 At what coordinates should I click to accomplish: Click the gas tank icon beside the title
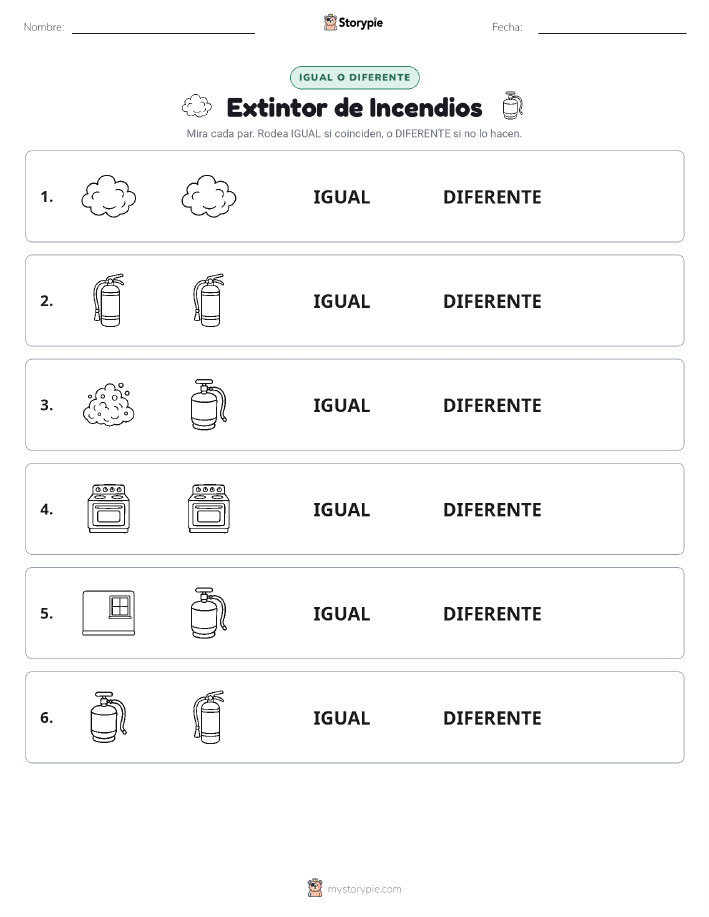[512, 106]
